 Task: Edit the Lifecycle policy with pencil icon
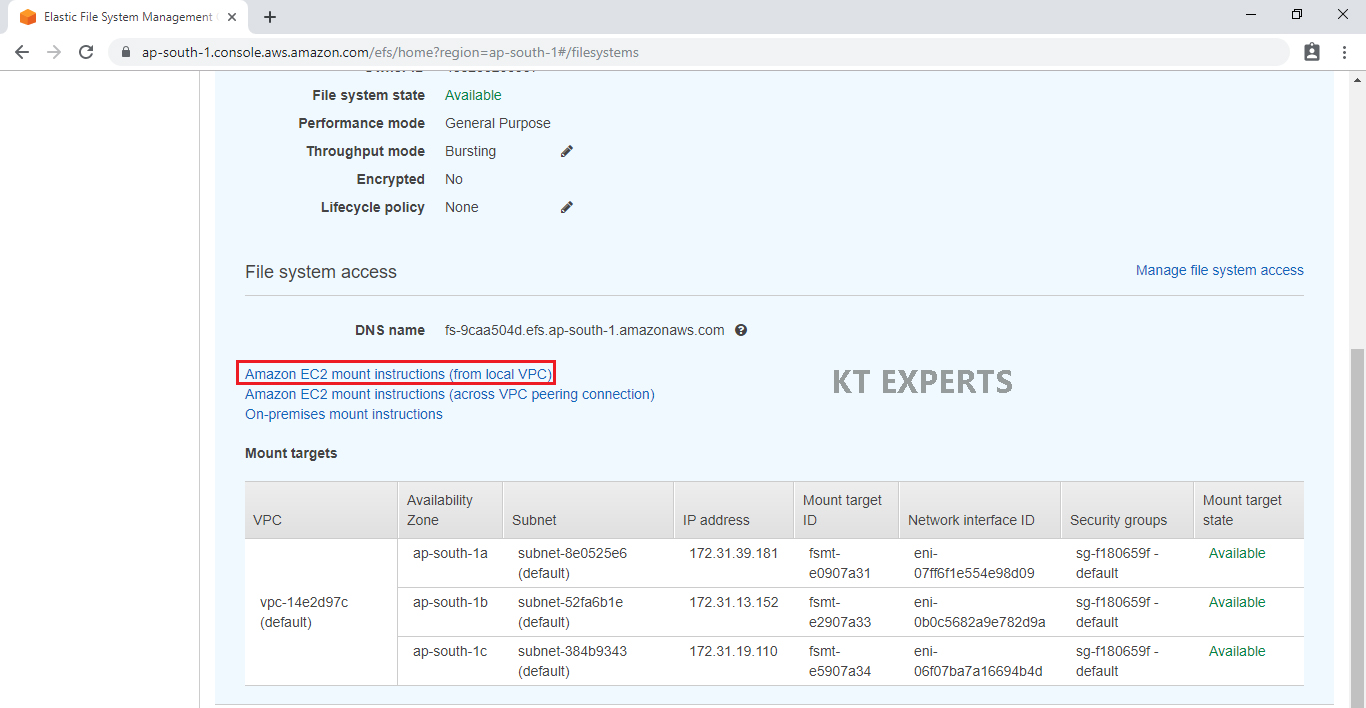click(x=567, y=207)
